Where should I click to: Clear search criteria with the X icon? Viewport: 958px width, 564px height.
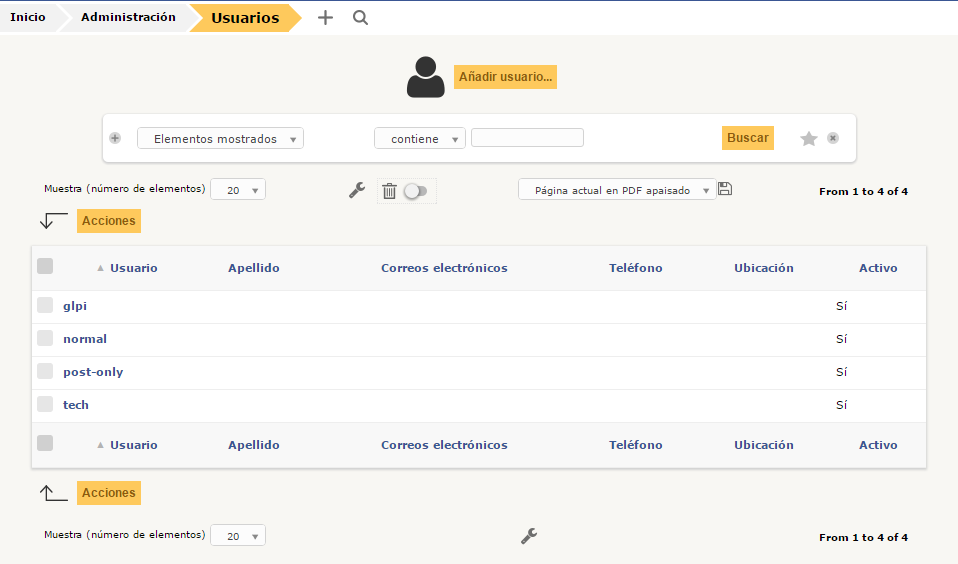[x=833, y=138]
